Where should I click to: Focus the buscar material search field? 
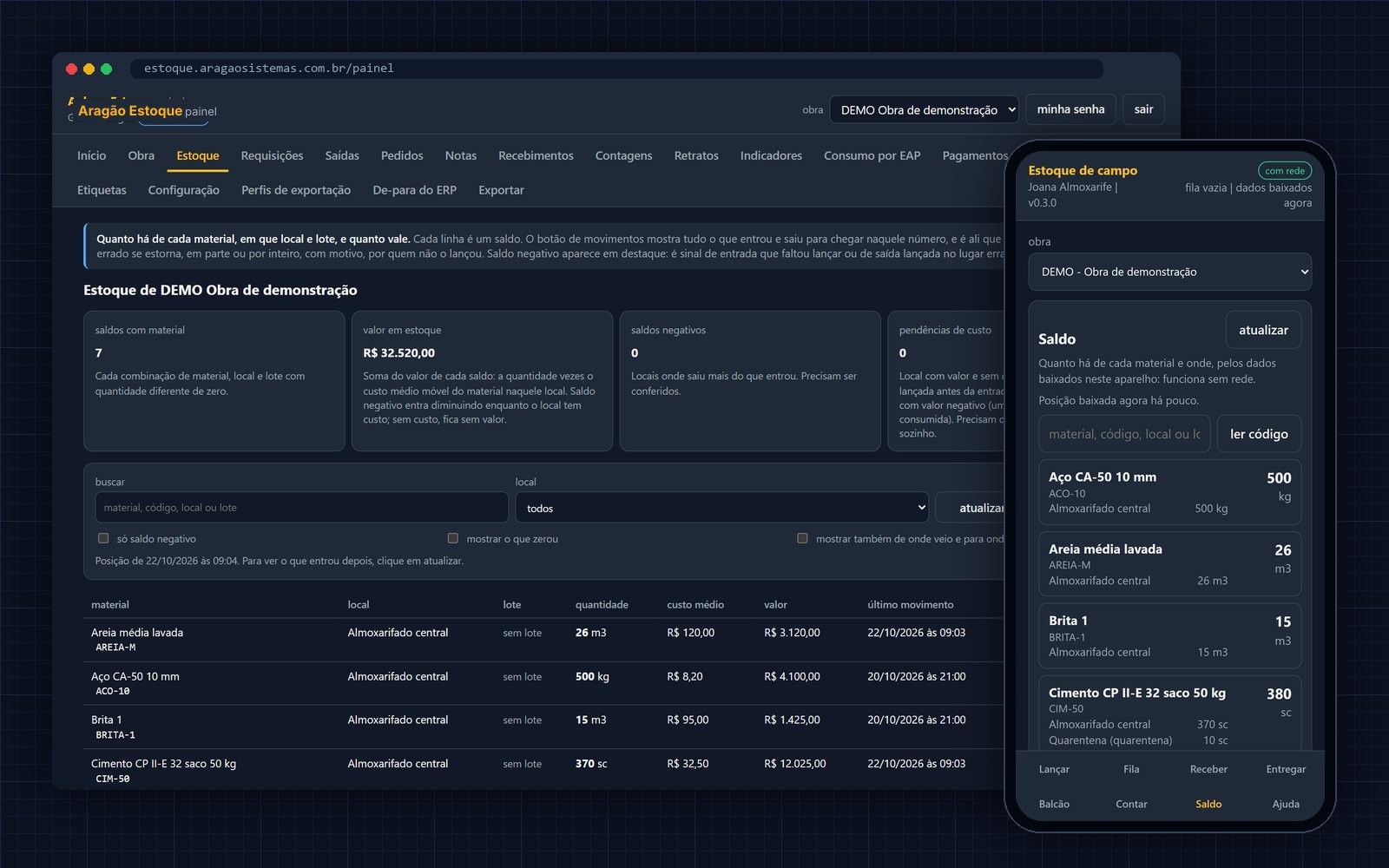point(301,508)
